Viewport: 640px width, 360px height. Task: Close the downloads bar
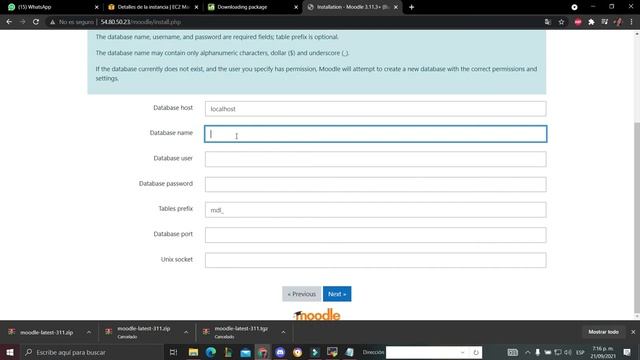(x=633, y=332)
